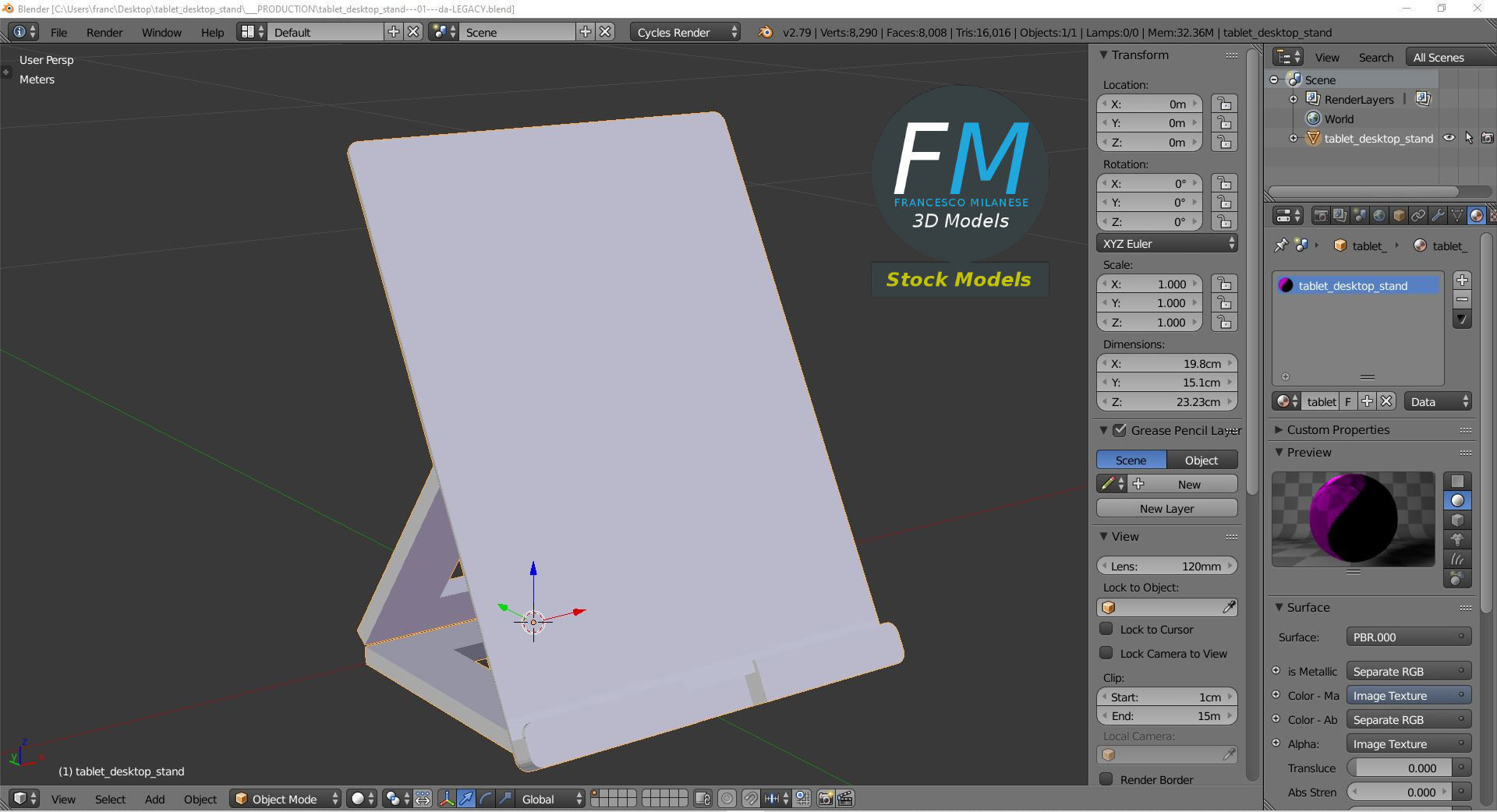
Task: Open the Mesh Data properties tab (triangle icon)
Action: (1456, 216)
